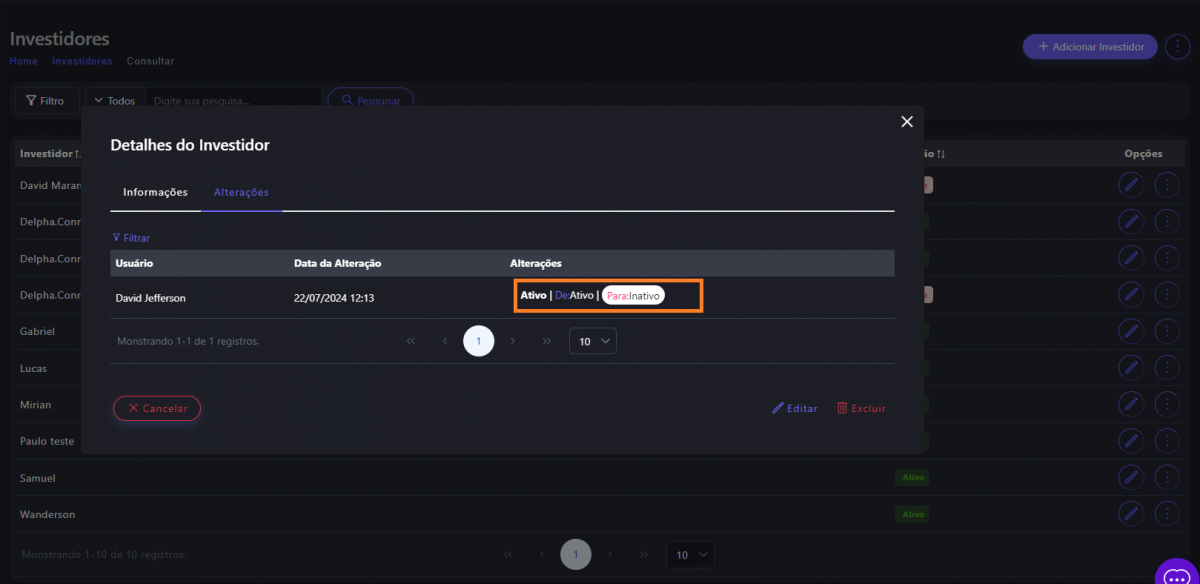Select the Alterações tab
This screenshot has width=1200, height=584.
click(x=241, y=192)
